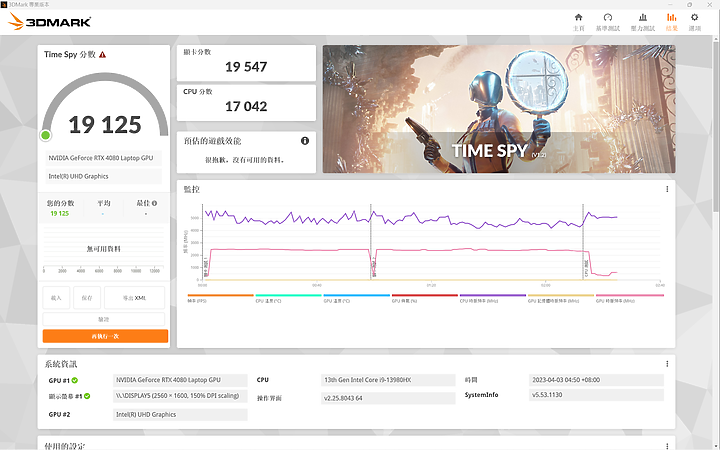The image size is (720, 450).
Task: Click the v2.25.8043 64 version field
Action: pos(388,398)
